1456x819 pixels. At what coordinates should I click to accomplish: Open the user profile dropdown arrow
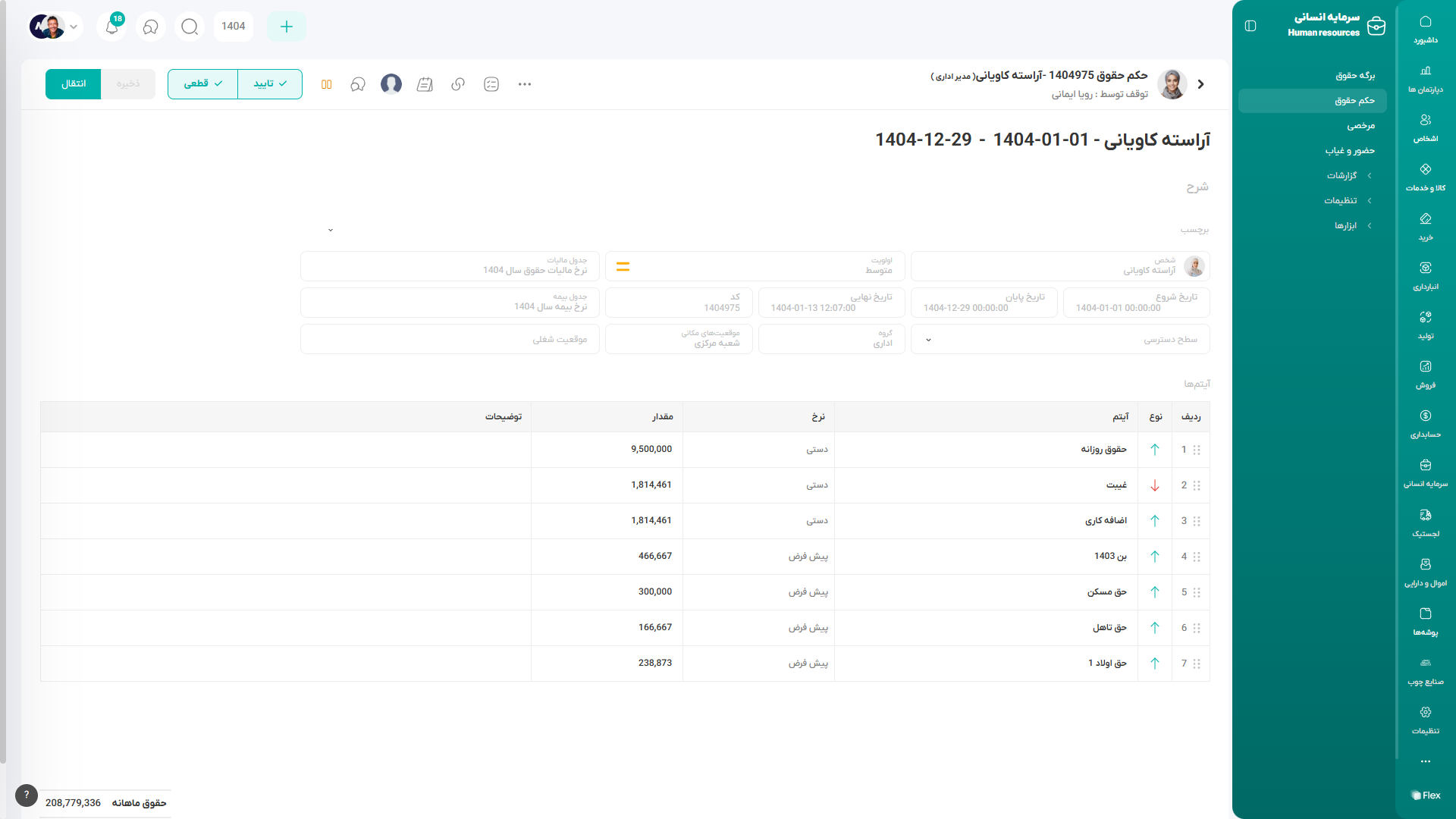(x=74, y=27)
